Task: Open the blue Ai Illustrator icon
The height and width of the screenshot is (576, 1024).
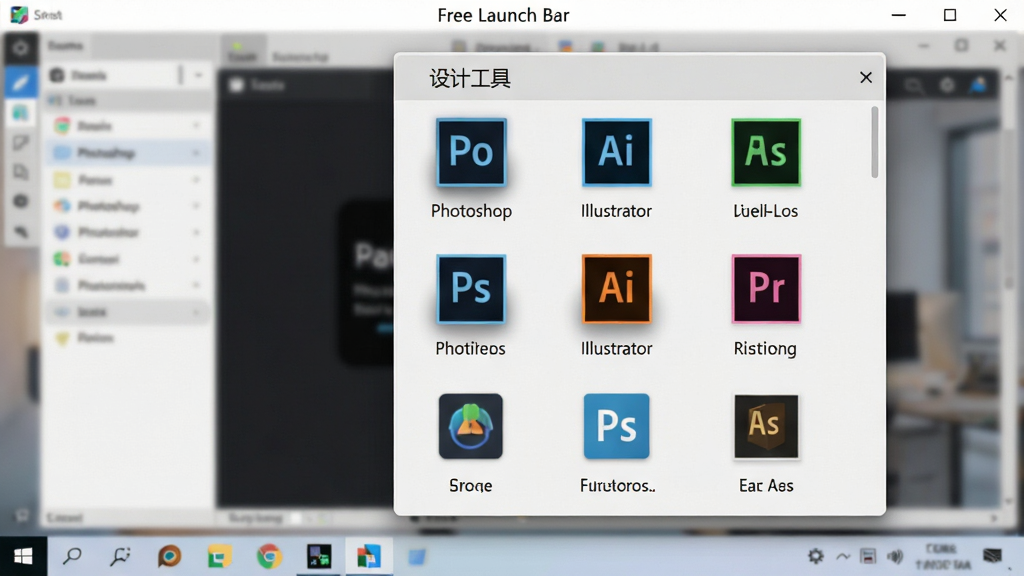Action: (x=616, y=152)
